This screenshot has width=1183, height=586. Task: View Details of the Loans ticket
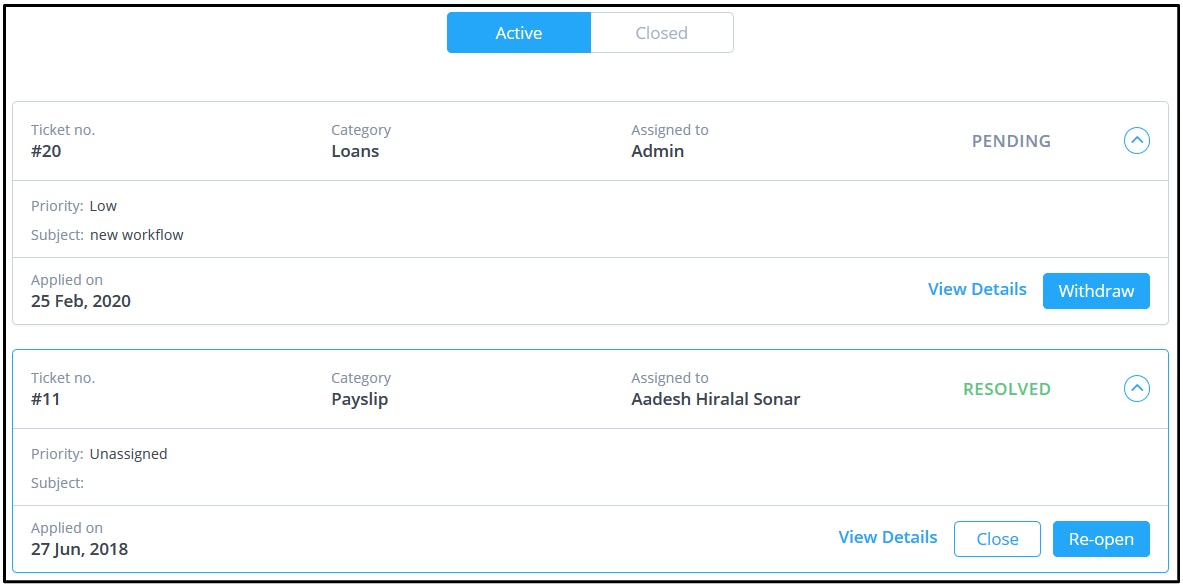pyautogui.click(x=977, y=289)
